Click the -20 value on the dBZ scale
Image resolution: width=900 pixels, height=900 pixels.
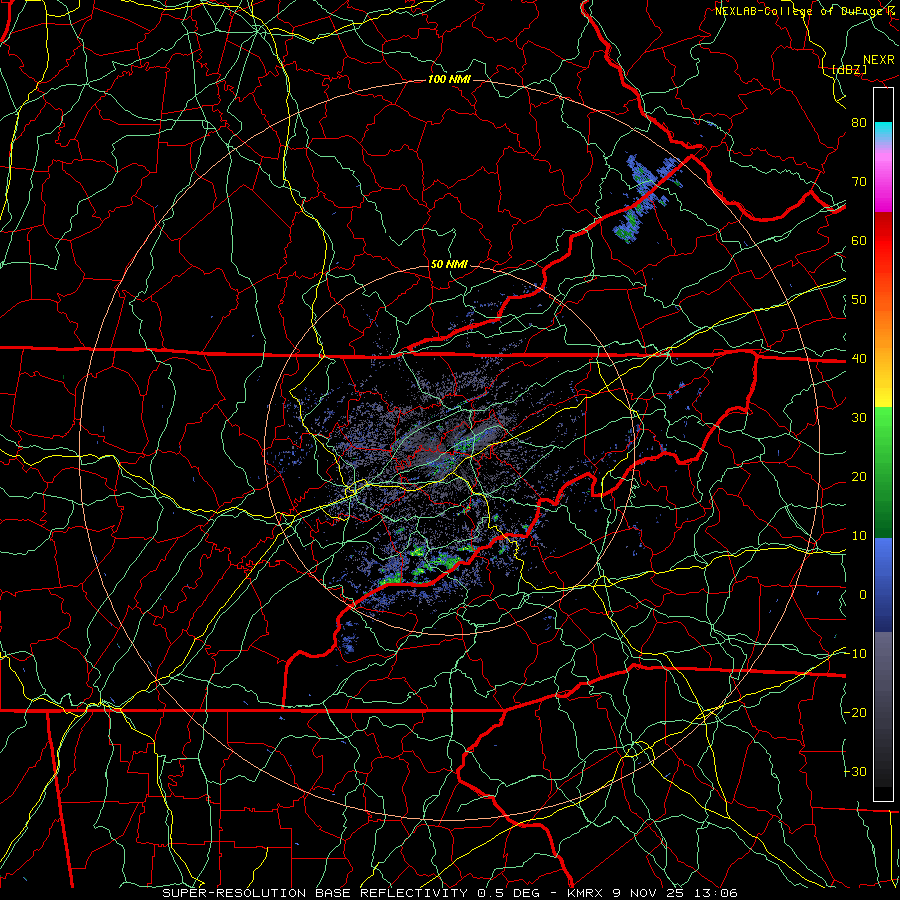[x=856, y=712]
